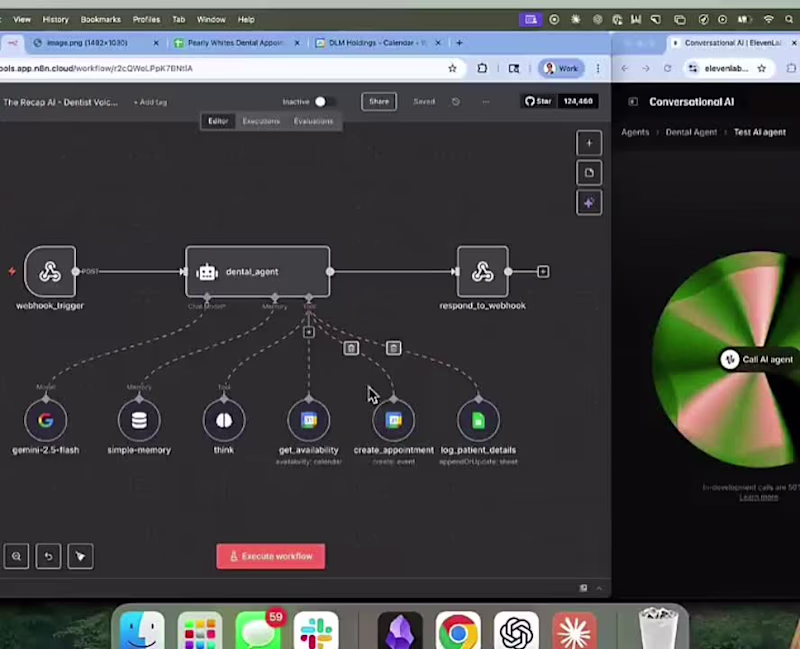Screen dimensions: 800x649
Task: Click the Execute workflow button
Action: coord(270,556)
